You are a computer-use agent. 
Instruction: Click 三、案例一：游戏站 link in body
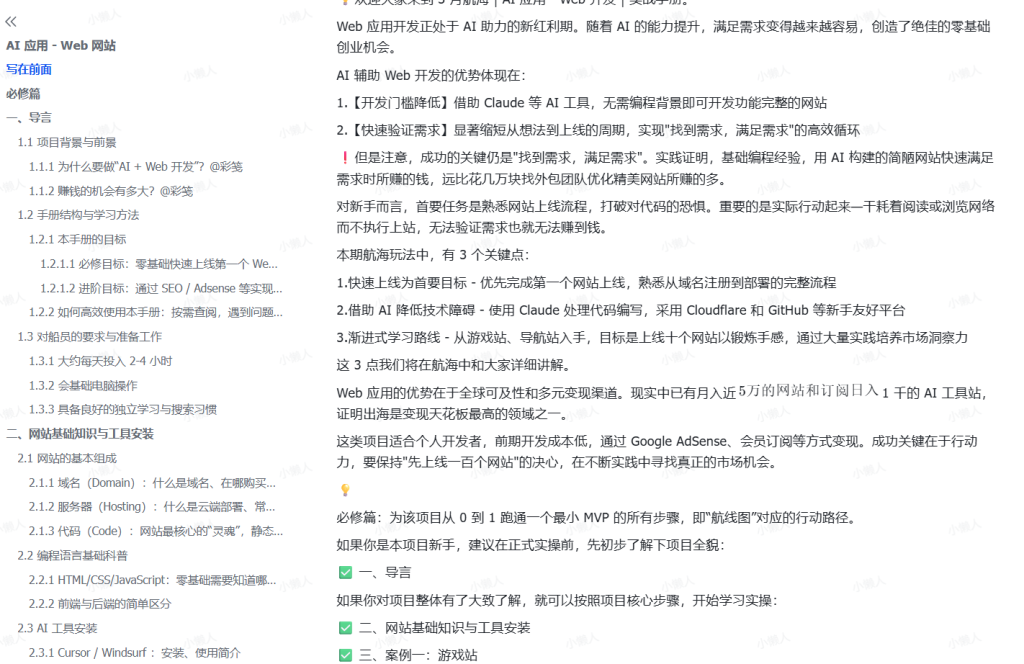pyautogui.click(x=418, y=656)
